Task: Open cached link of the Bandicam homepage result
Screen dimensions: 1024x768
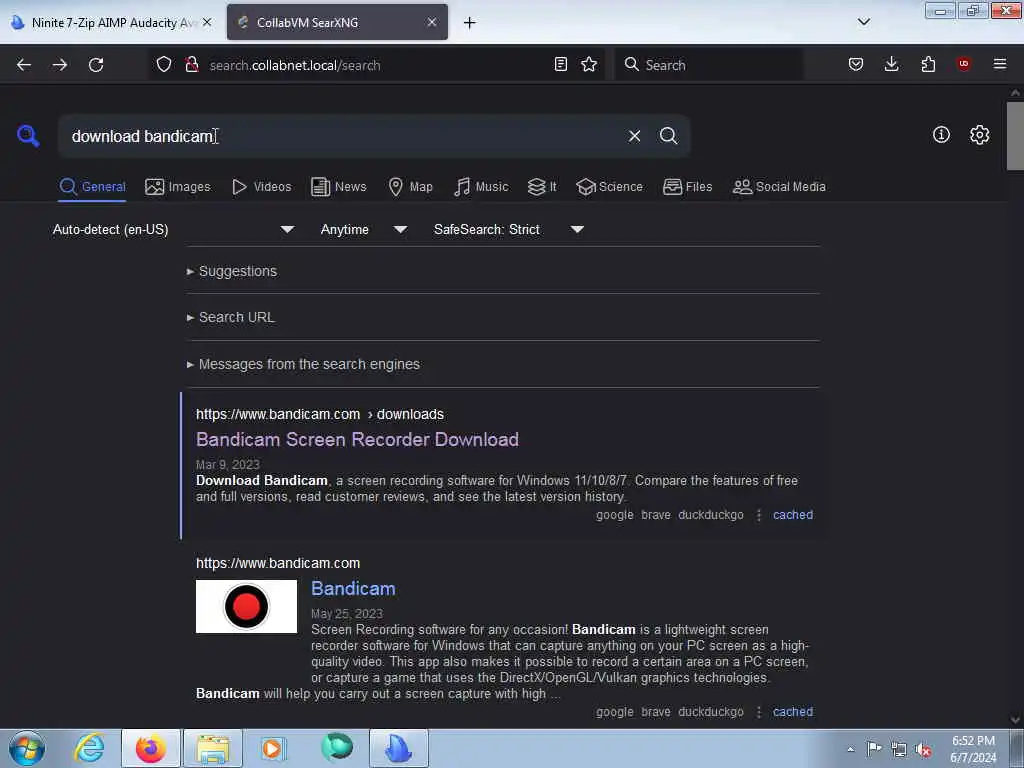Action: 793,712
